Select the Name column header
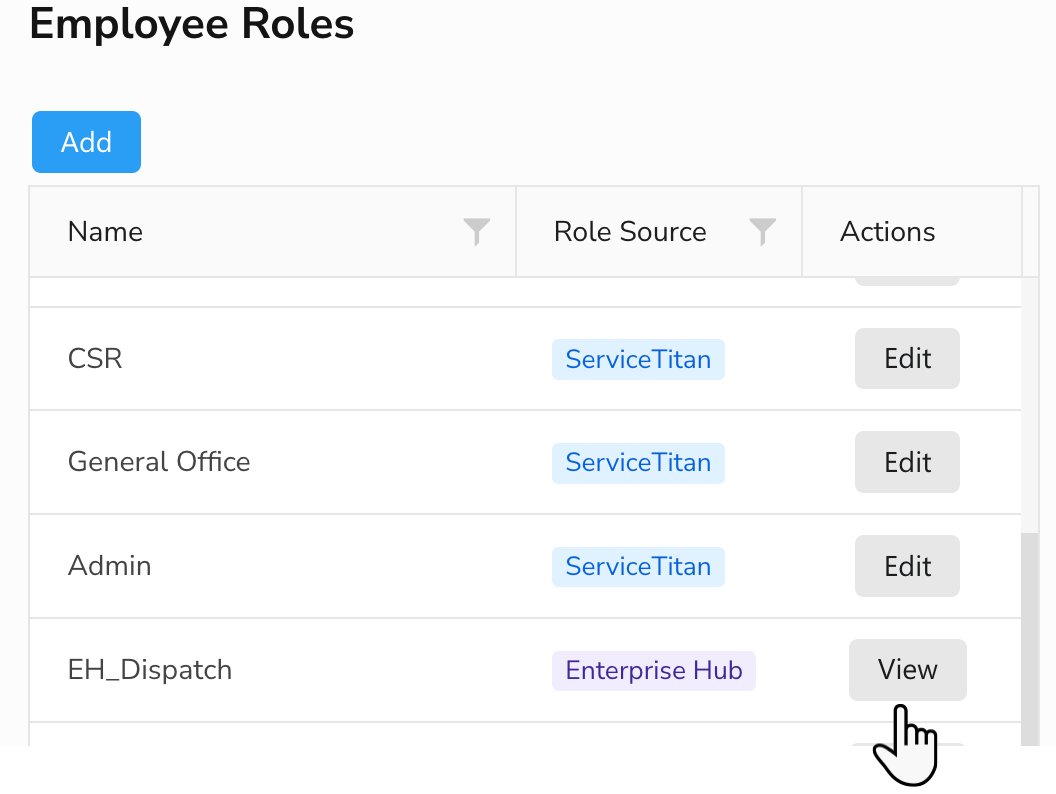The width and height of the screenshot is (1056, 794). pos(105,231)
